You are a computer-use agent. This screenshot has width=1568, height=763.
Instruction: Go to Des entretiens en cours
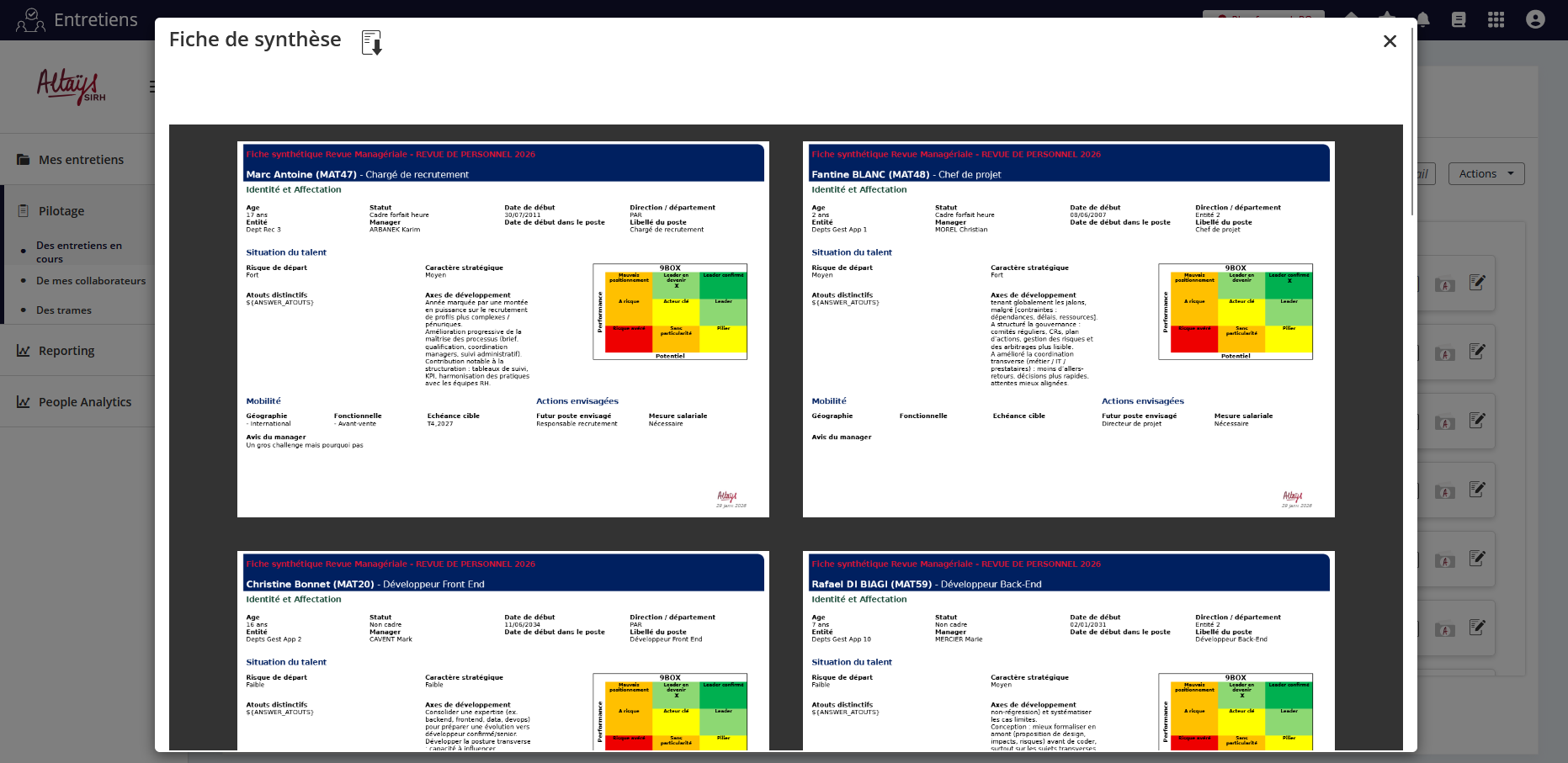tap(79, 252)
